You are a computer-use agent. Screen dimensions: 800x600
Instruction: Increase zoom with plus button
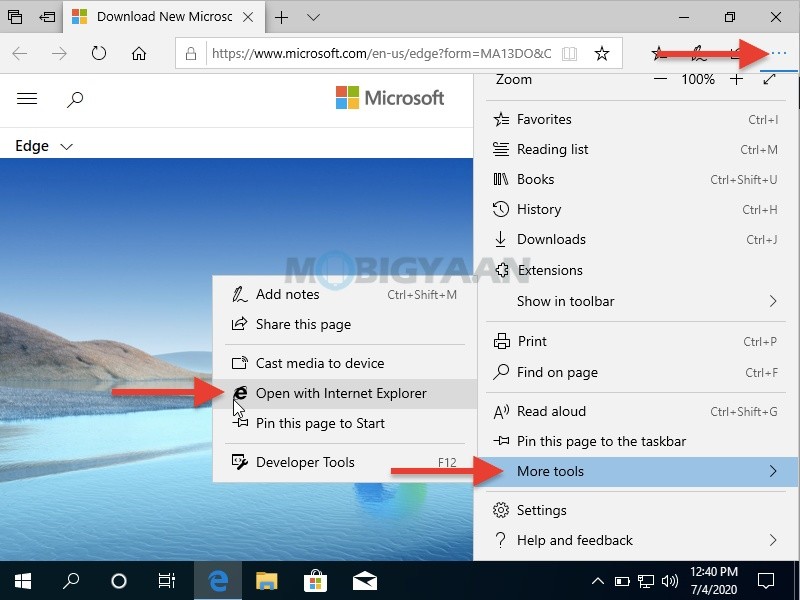coord(736,79)
